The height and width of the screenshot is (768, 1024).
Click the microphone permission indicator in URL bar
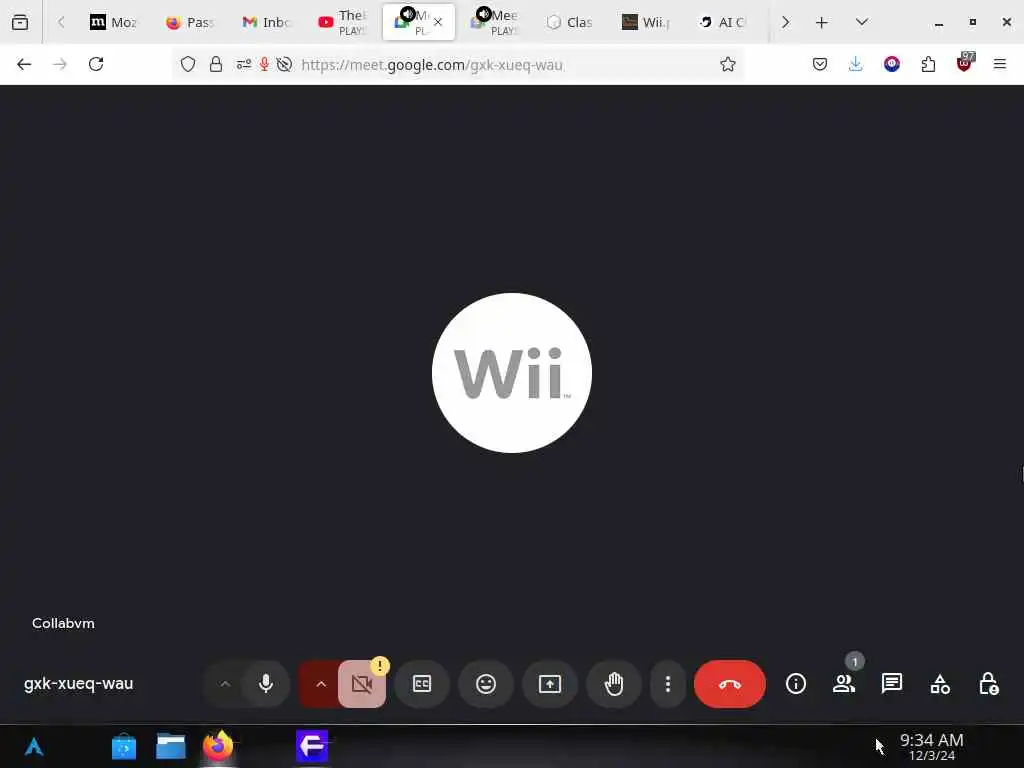point(264,64)
